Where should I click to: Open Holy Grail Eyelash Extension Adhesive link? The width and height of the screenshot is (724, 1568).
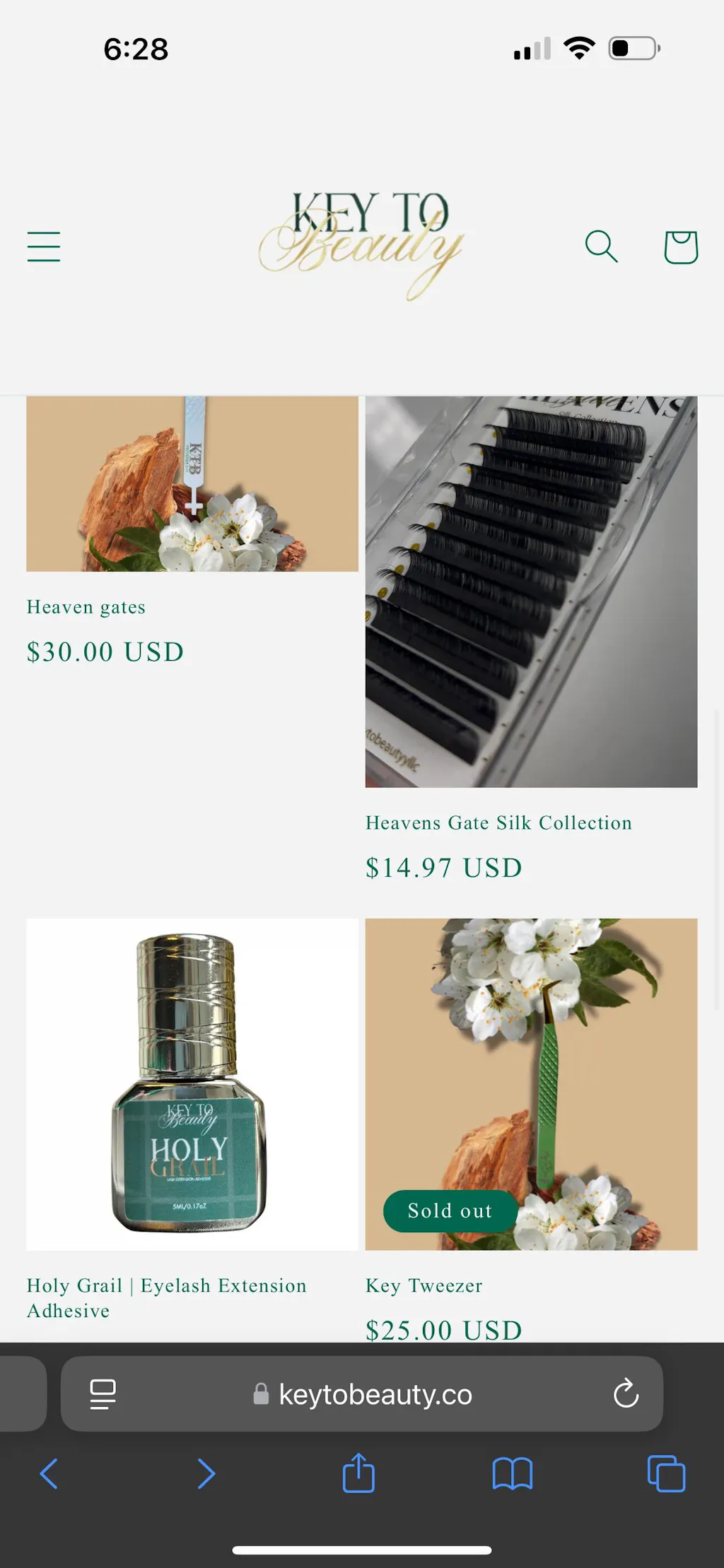(x=167, y=1298)
